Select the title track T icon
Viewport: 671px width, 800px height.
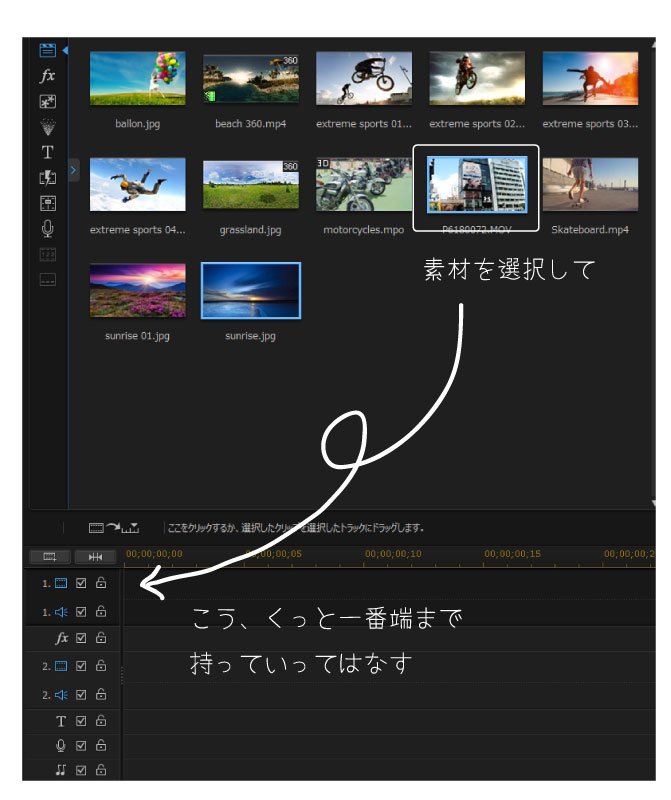[61, 721]
